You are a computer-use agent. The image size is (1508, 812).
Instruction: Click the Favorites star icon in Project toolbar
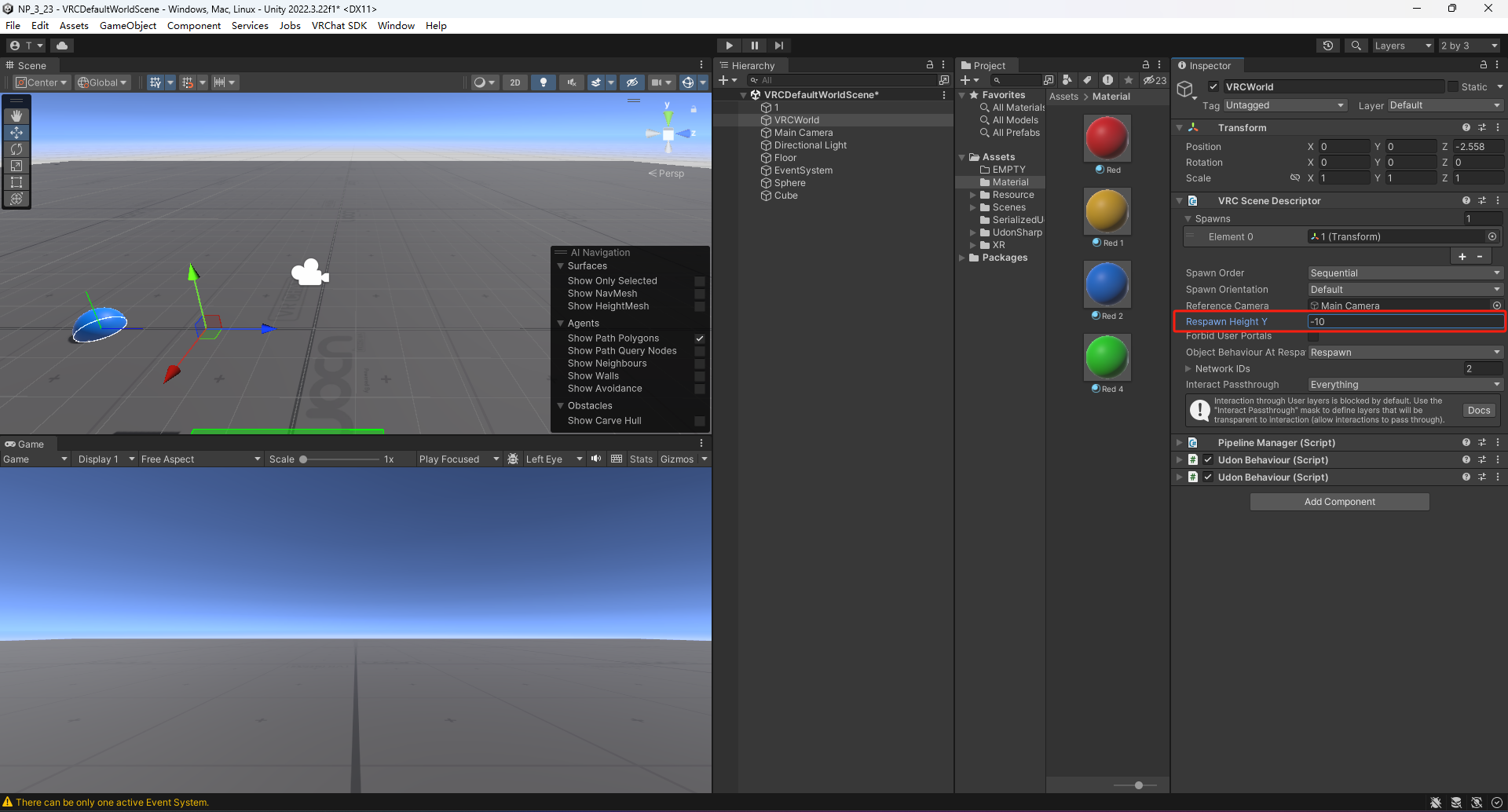click(x=1129, y=80)
